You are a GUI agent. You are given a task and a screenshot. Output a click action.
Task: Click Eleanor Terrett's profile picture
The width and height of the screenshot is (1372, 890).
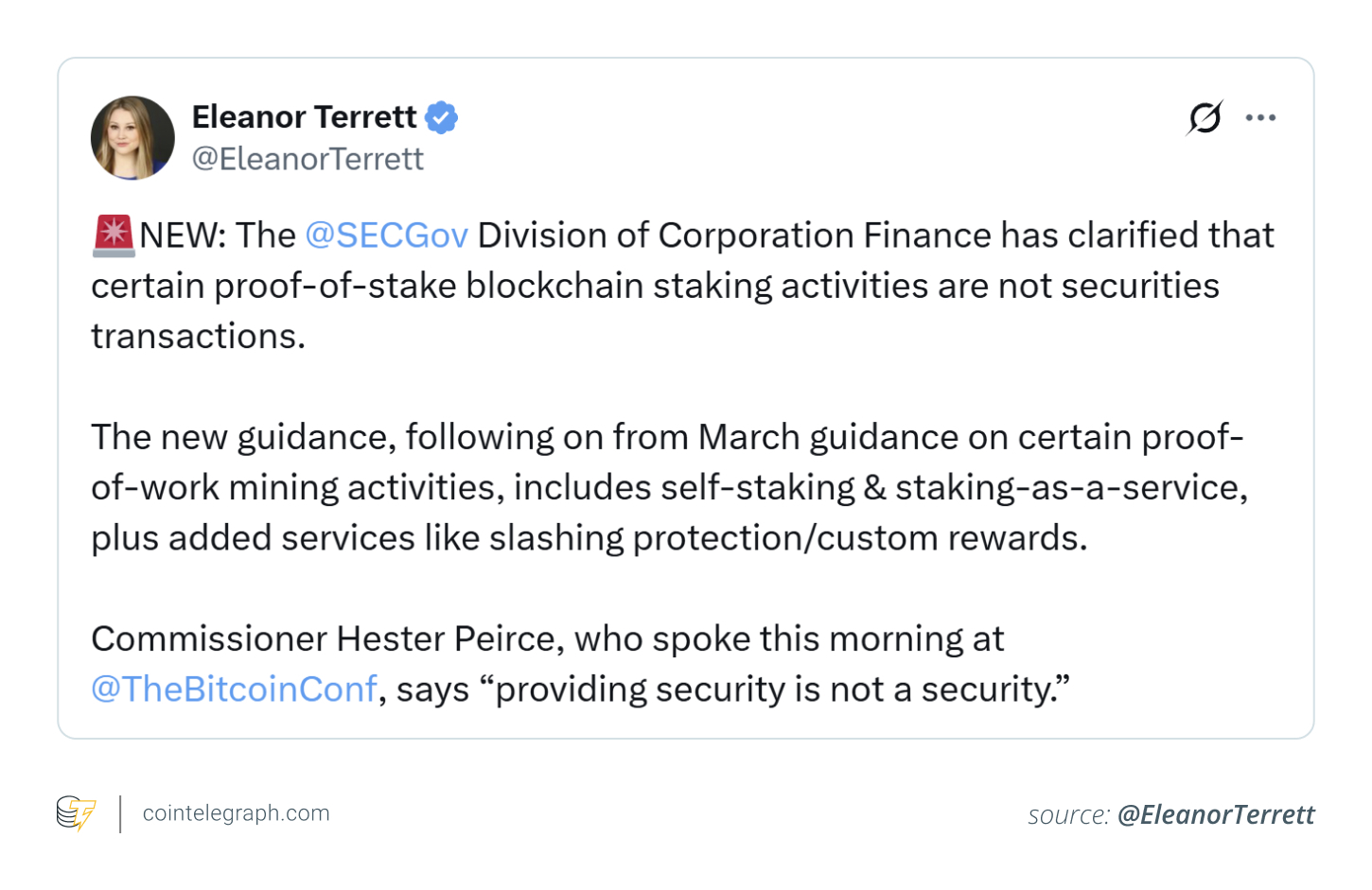[x=132, y=136]
